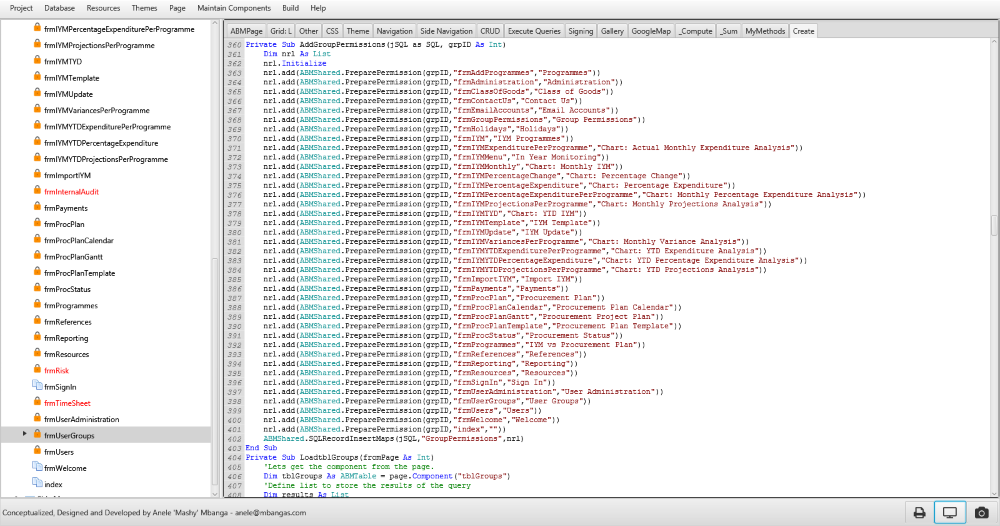1000x526 pixels.
Task: Switch to the Execute Queries tab
Action: 534,31
